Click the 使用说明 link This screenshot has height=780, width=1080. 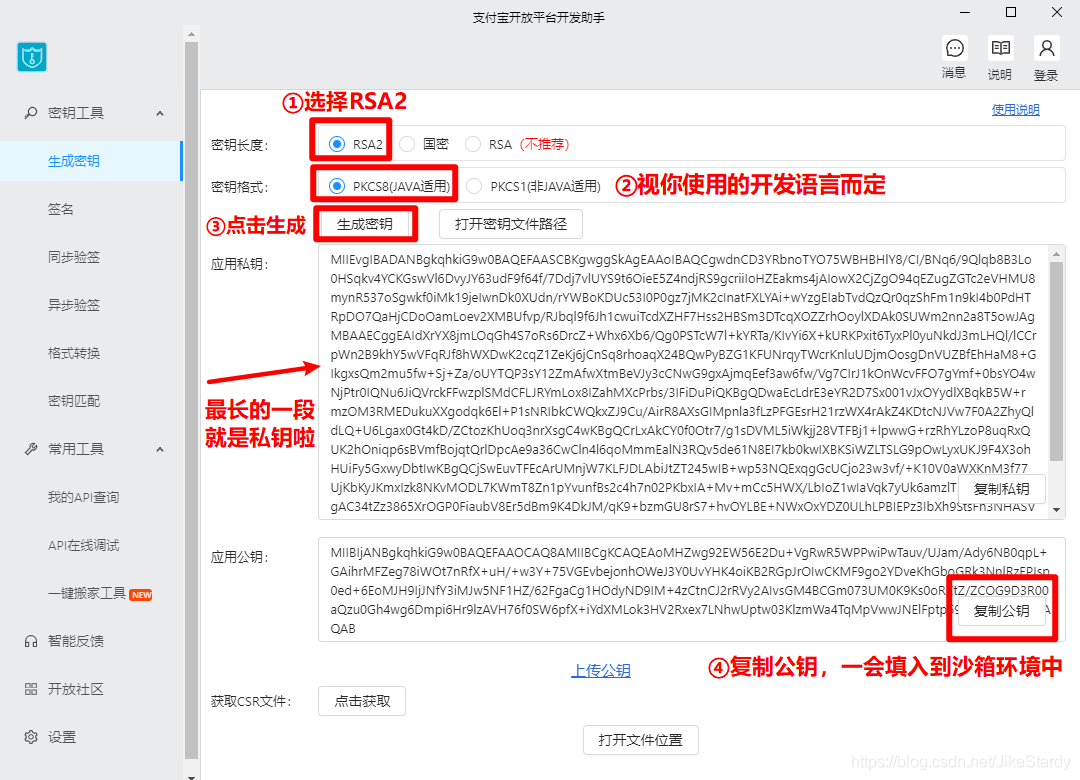[1015, 110]
